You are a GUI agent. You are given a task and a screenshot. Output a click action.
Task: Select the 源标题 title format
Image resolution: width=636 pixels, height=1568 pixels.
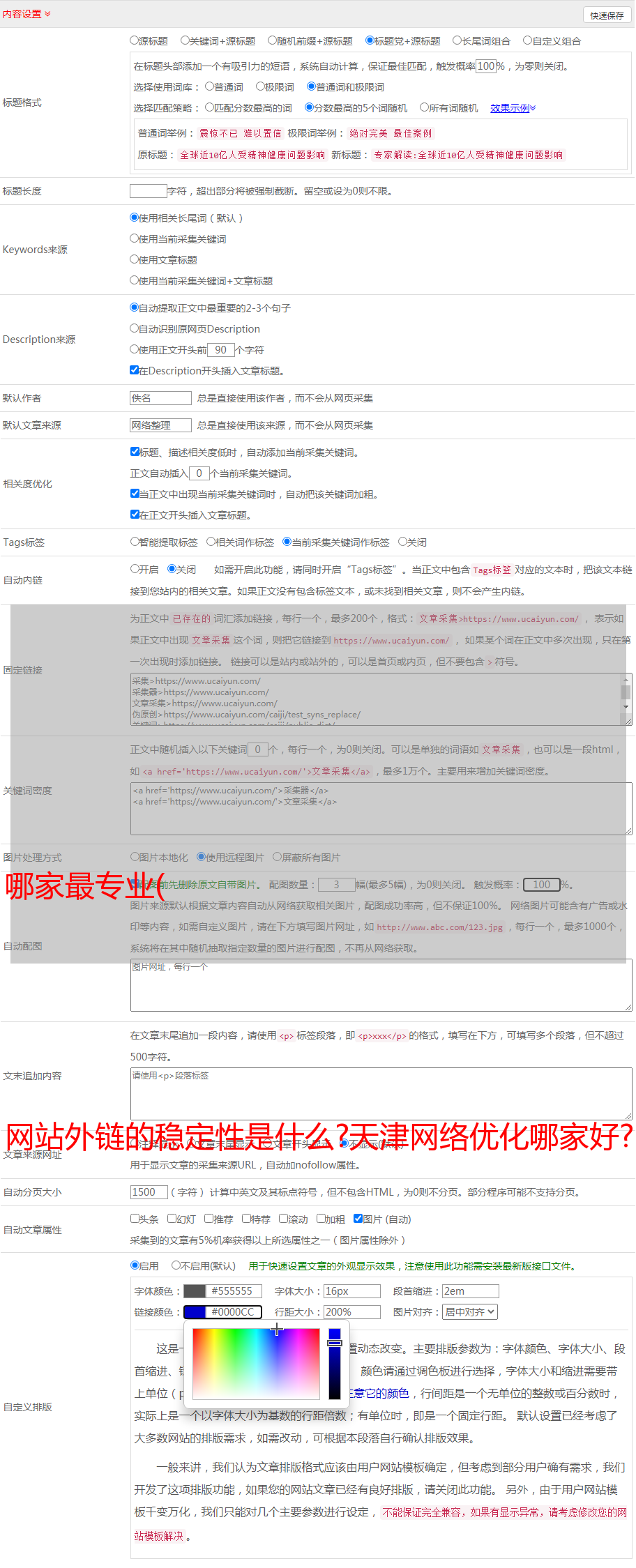(x=135, y=40)
